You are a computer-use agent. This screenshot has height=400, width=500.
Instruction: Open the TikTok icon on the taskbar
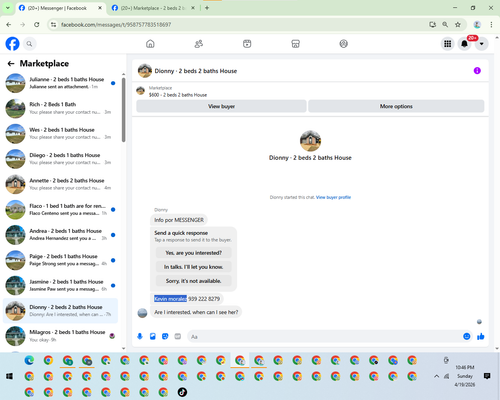182,392
